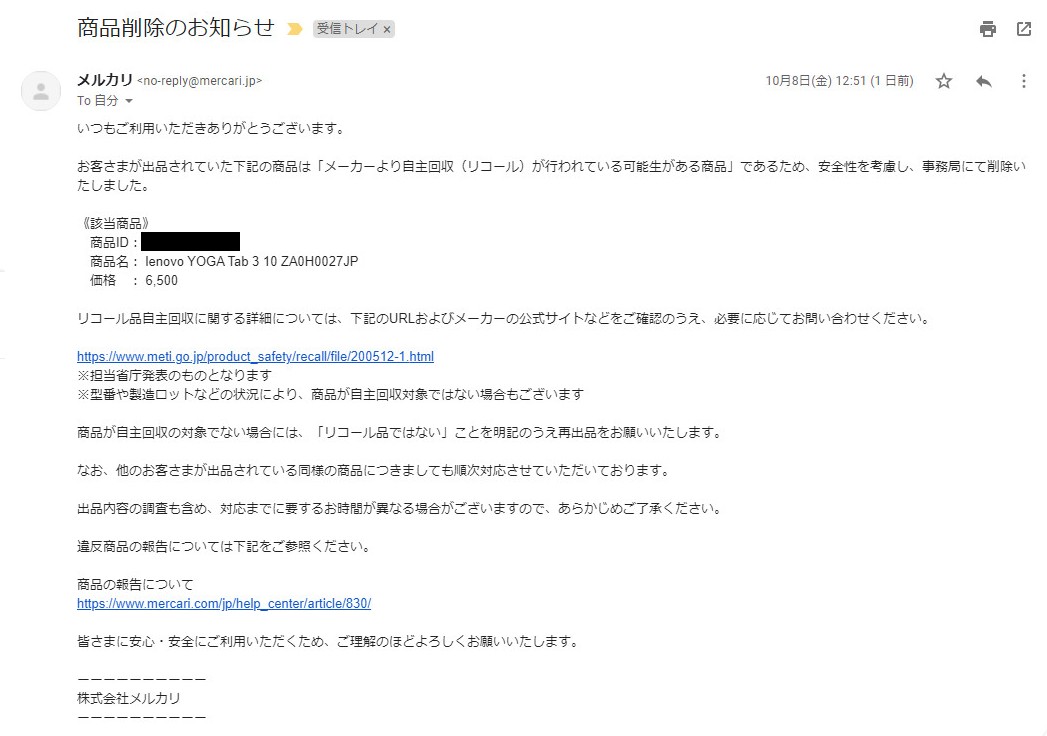Click the 受信トレイ label chip
1047x736 pixels.
[x=347, y=29]
